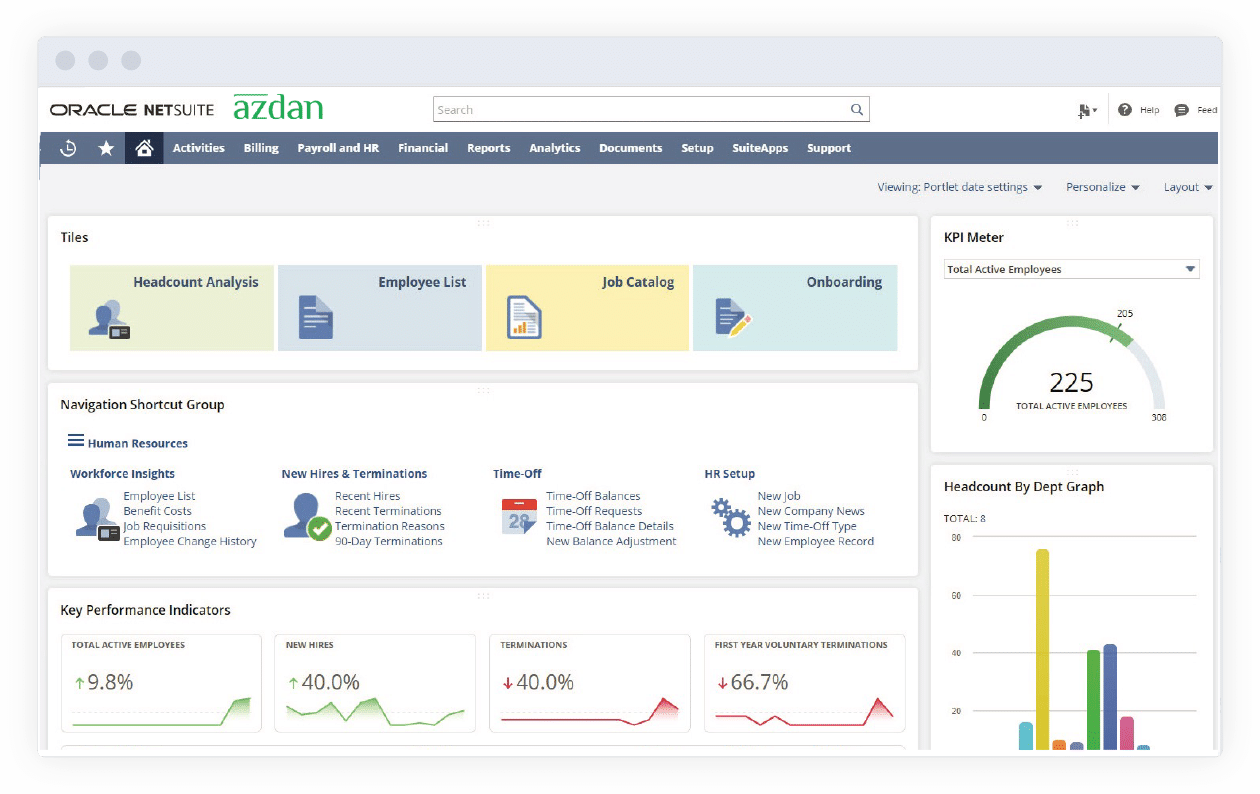Click the search magnifier icon
Image resolution: width=1260 pixels, height=794 pixels.
(x=857, y=109)
